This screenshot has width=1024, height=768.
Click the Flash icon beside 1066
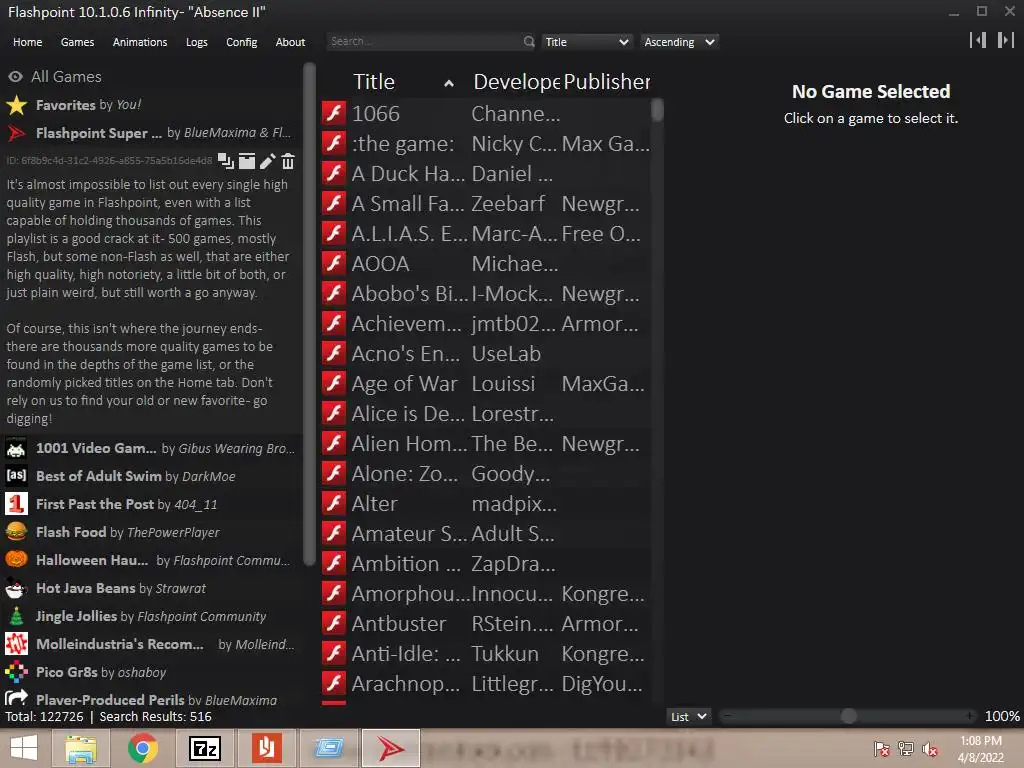point(334,113)
